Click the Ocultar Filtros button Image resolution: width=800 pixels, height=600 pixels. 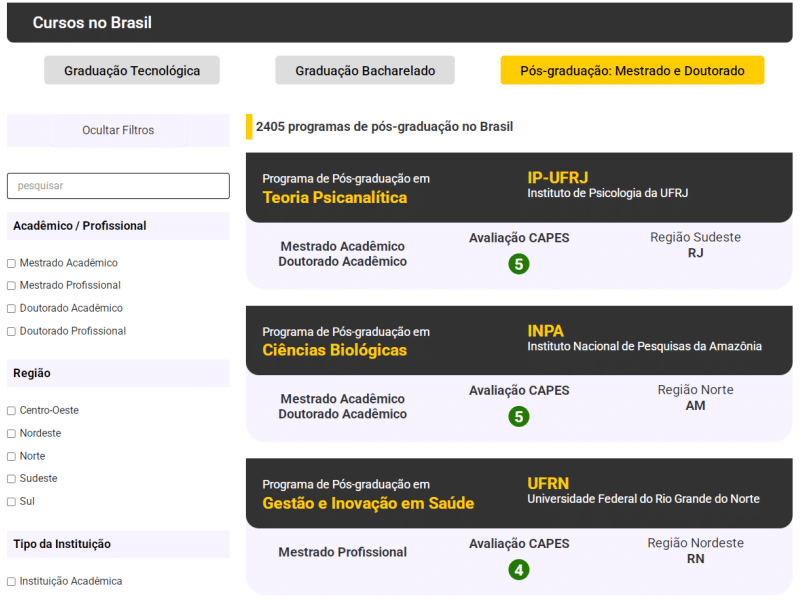(118, 130)
